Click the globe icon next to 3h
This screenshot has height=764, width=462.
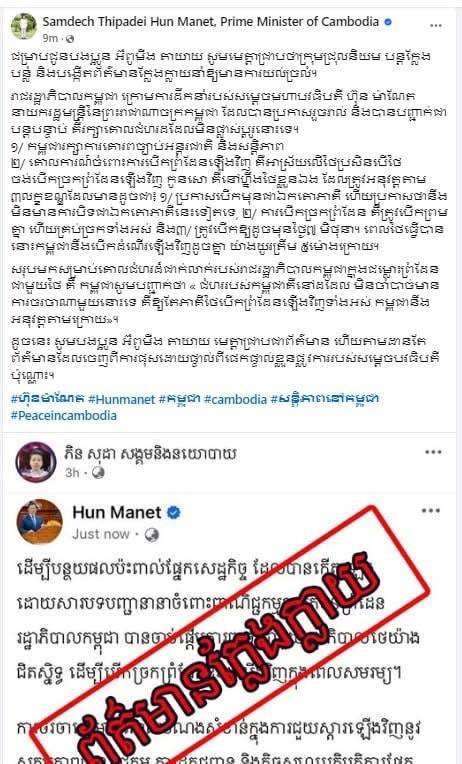(x=98, y=473)
